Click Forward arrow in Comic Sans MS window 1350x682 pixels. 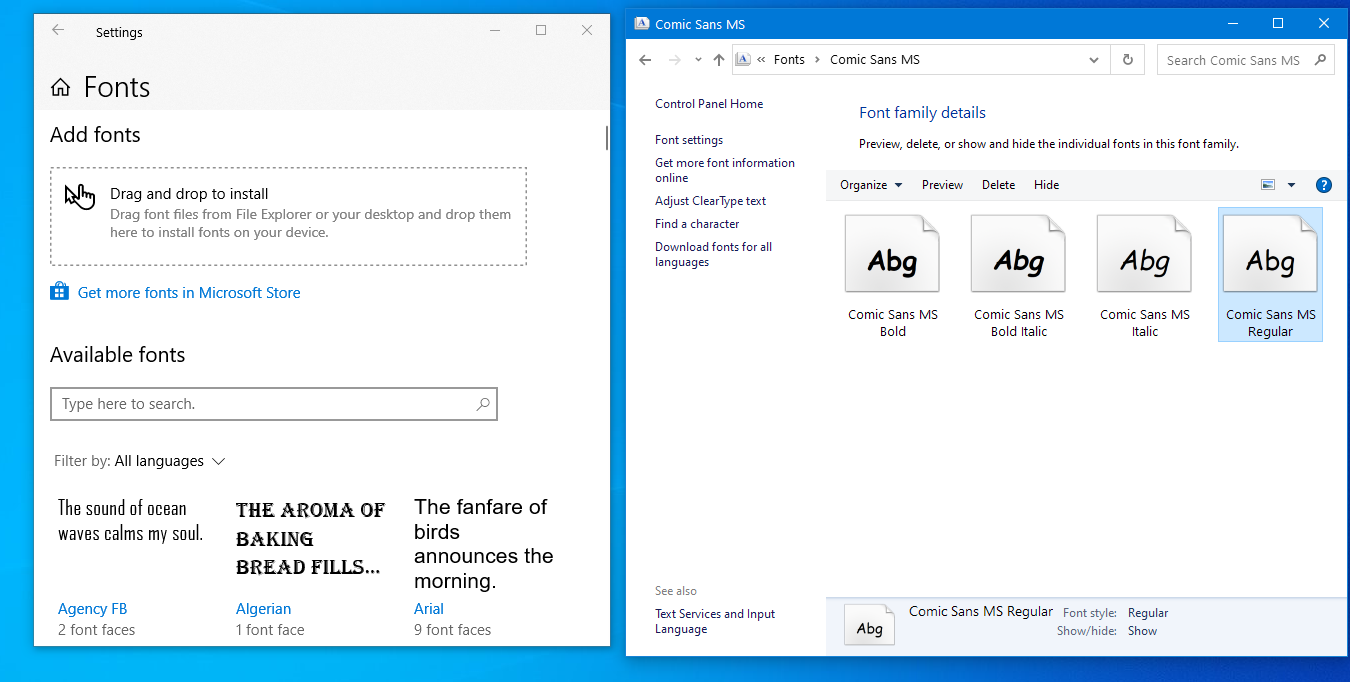(675, 60)
